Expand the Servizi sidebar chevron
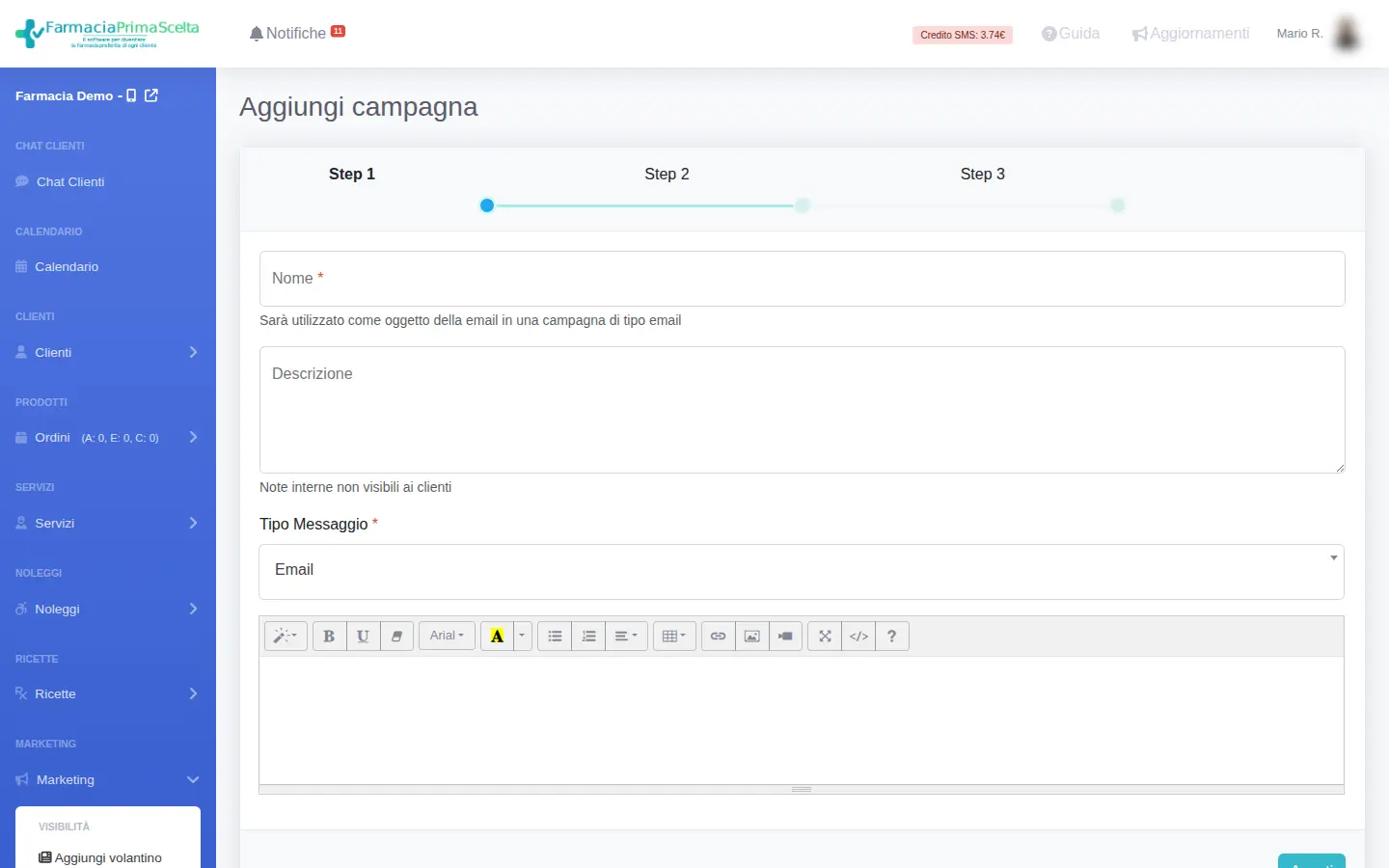 click(x=193, y=523)
